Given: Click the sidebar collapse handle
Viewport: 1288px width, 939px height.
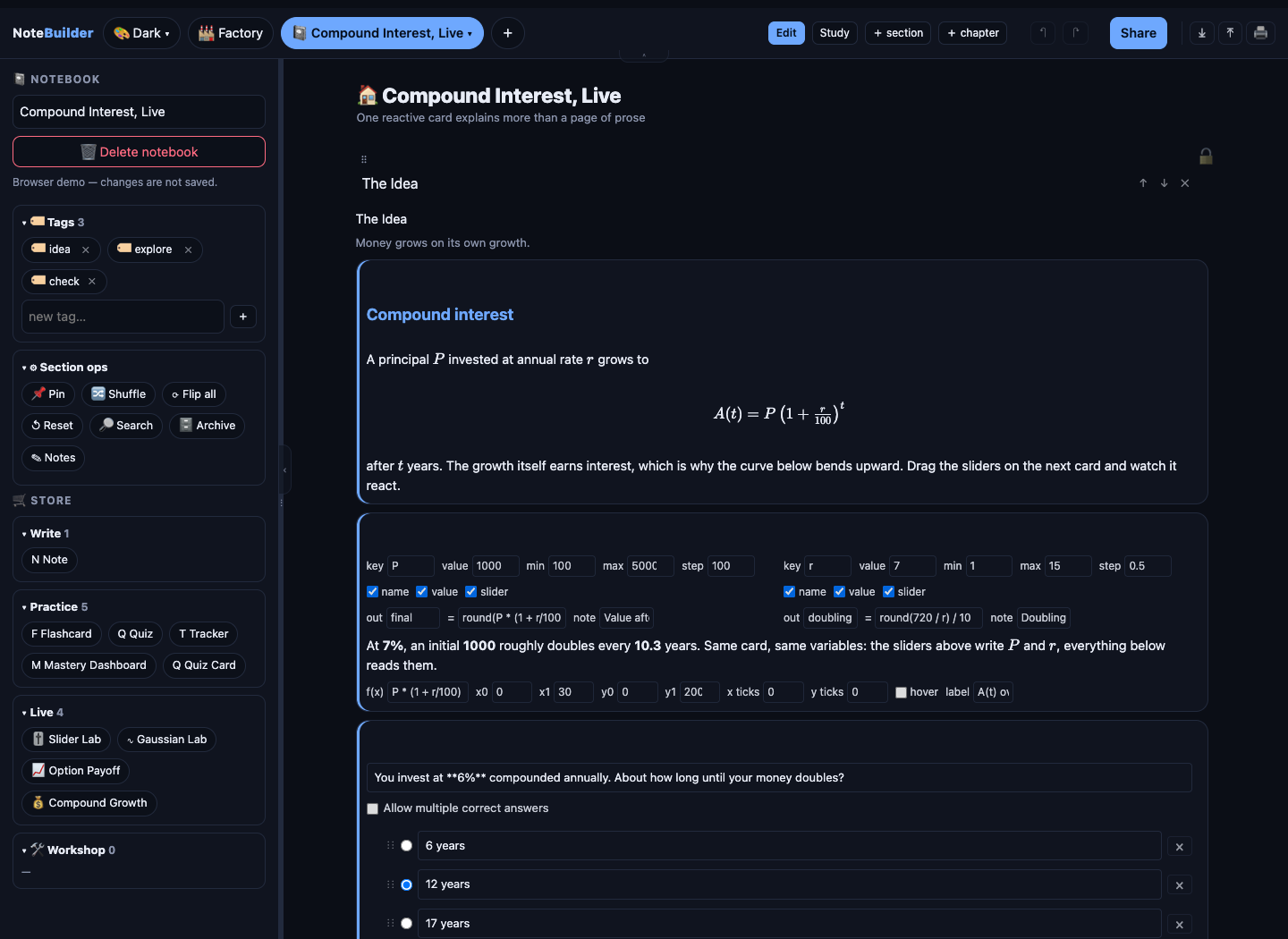Looking at the screenshot, I should point(284,469).
